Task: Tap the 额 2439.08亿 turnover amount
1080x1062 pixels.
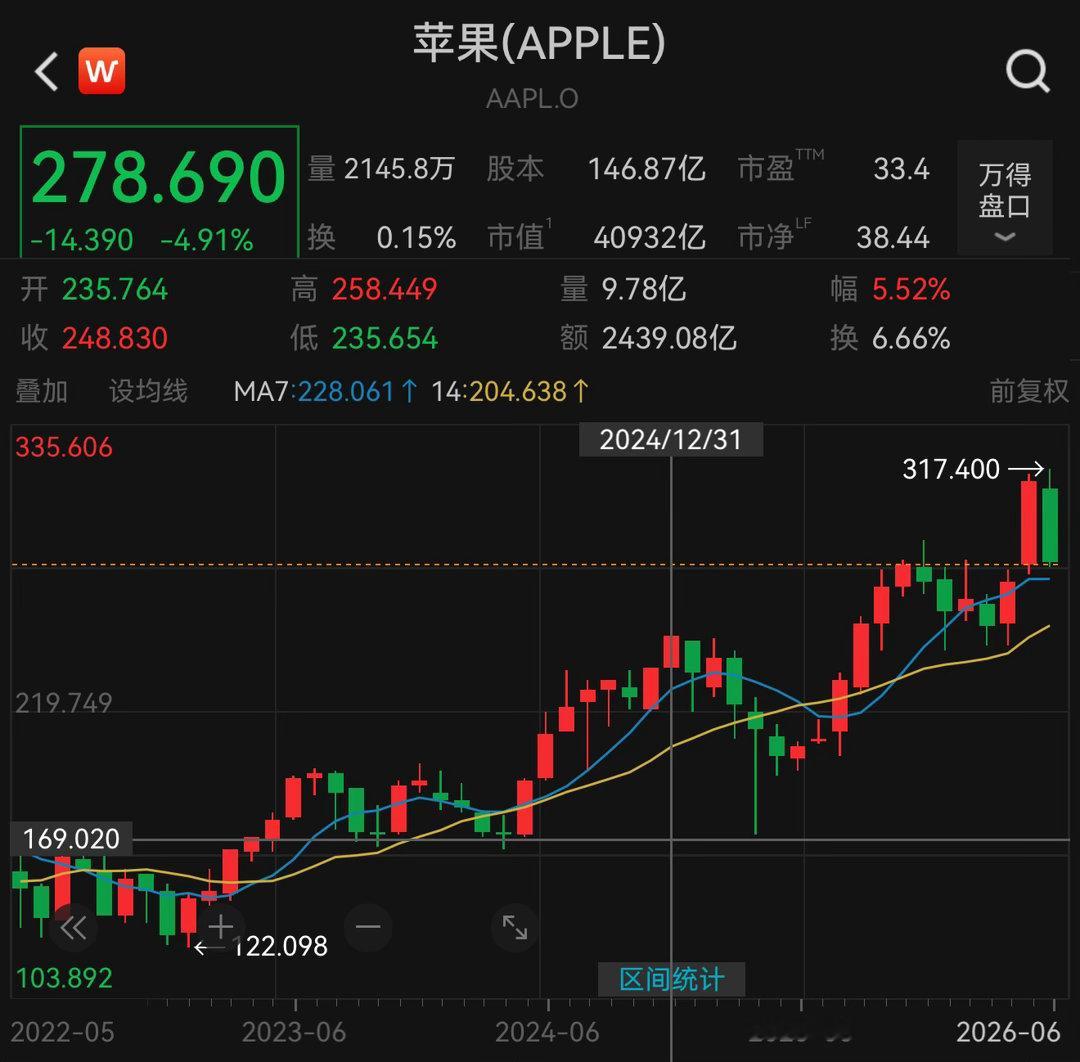Action: click(x=648, y=338)
